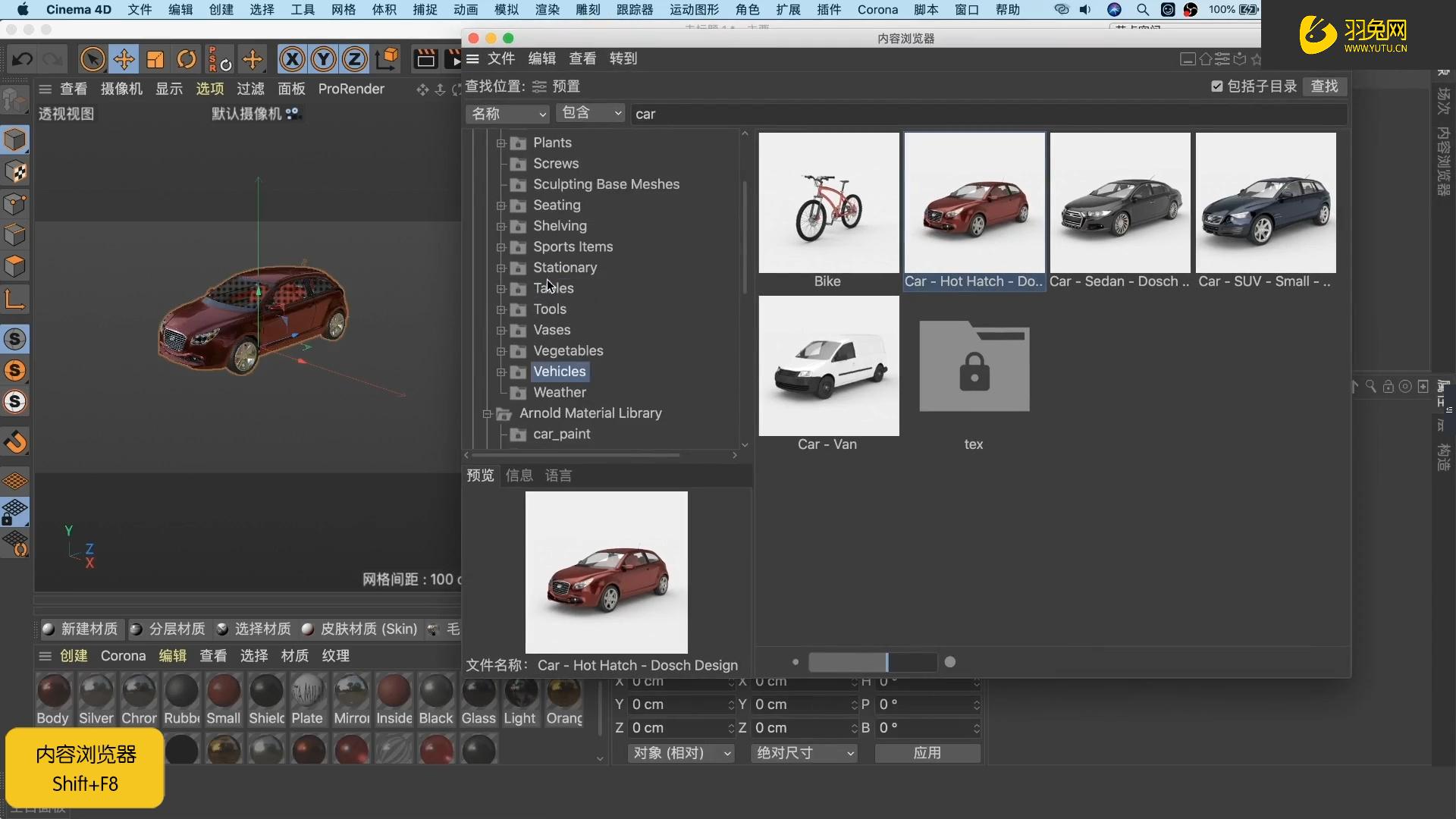1456x819 pixels.
Task: Select the Scale tool
Action: pyautogui.click(x=155, y=59)
